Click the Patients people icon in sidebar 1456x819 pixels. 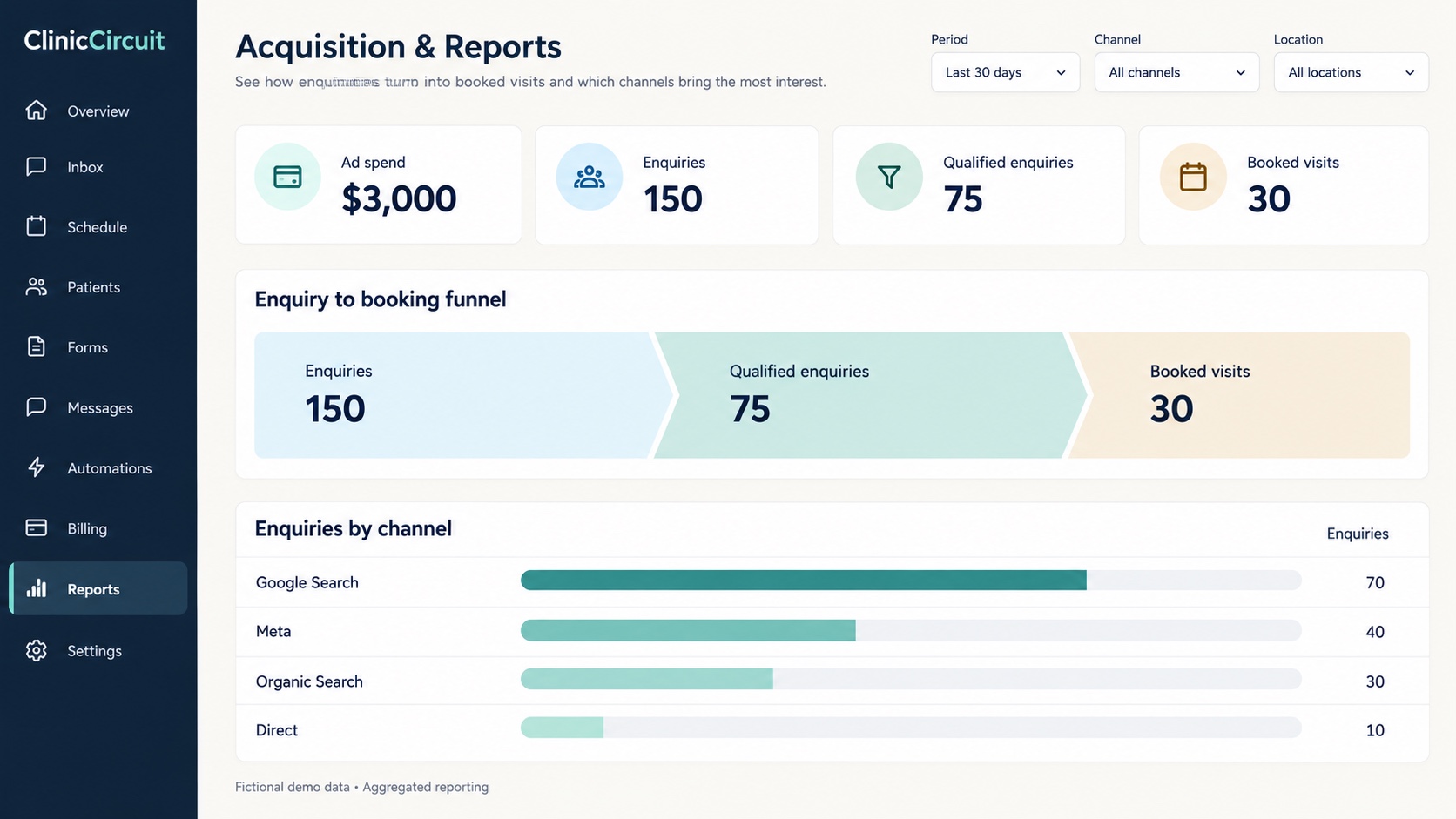click(x=36, y=286)
